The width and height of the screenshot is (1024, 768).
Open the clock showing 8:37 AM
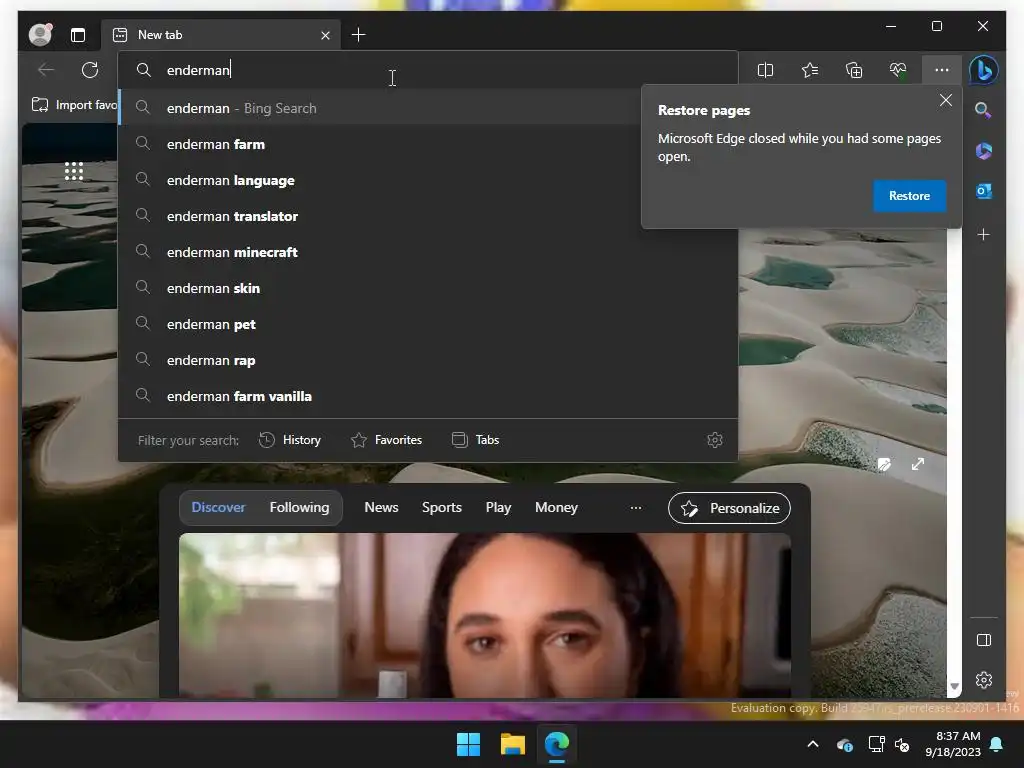[953, 744]
